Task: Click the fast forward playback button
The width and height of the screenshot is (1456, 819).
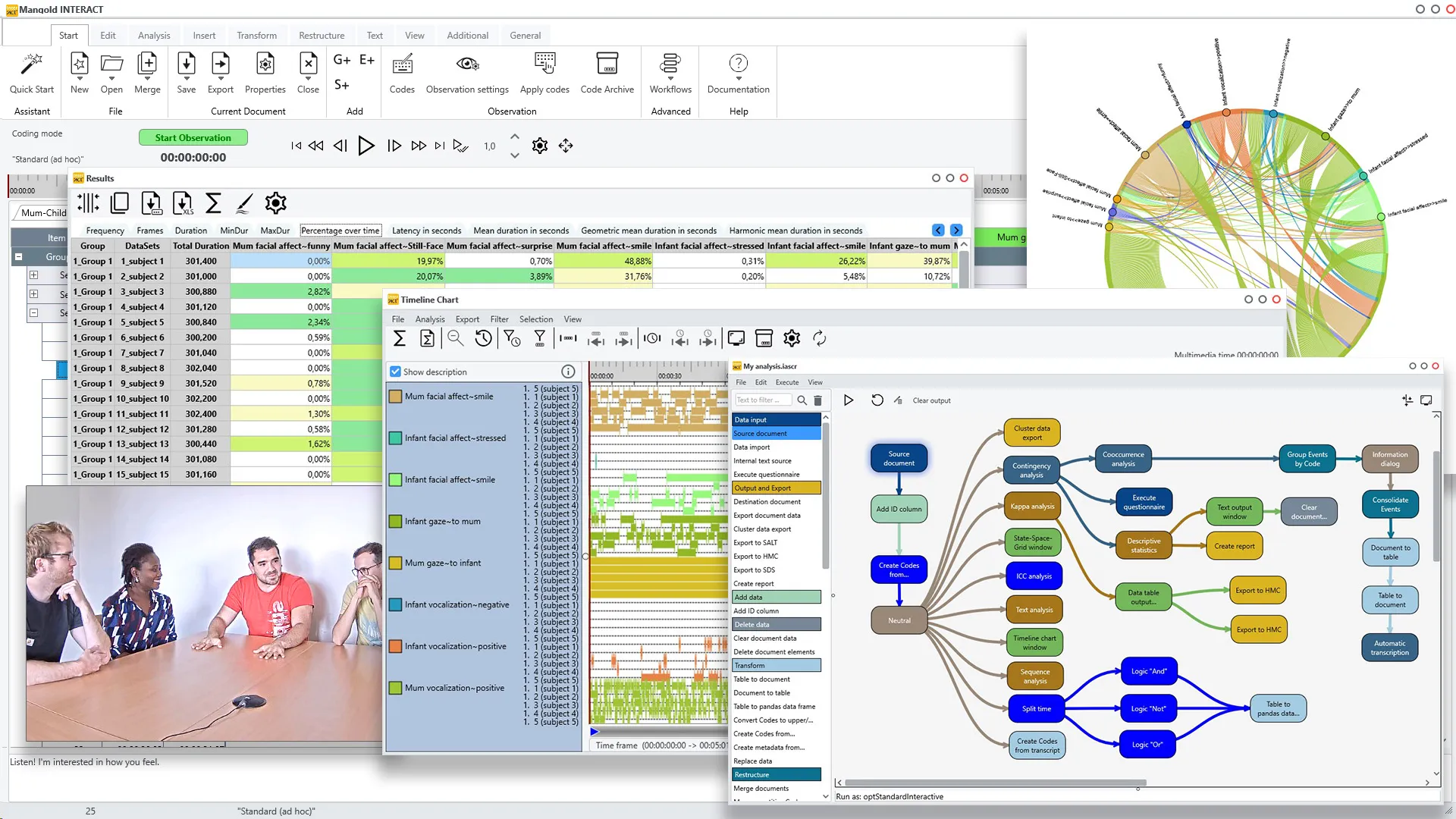Action: (418, 146)
